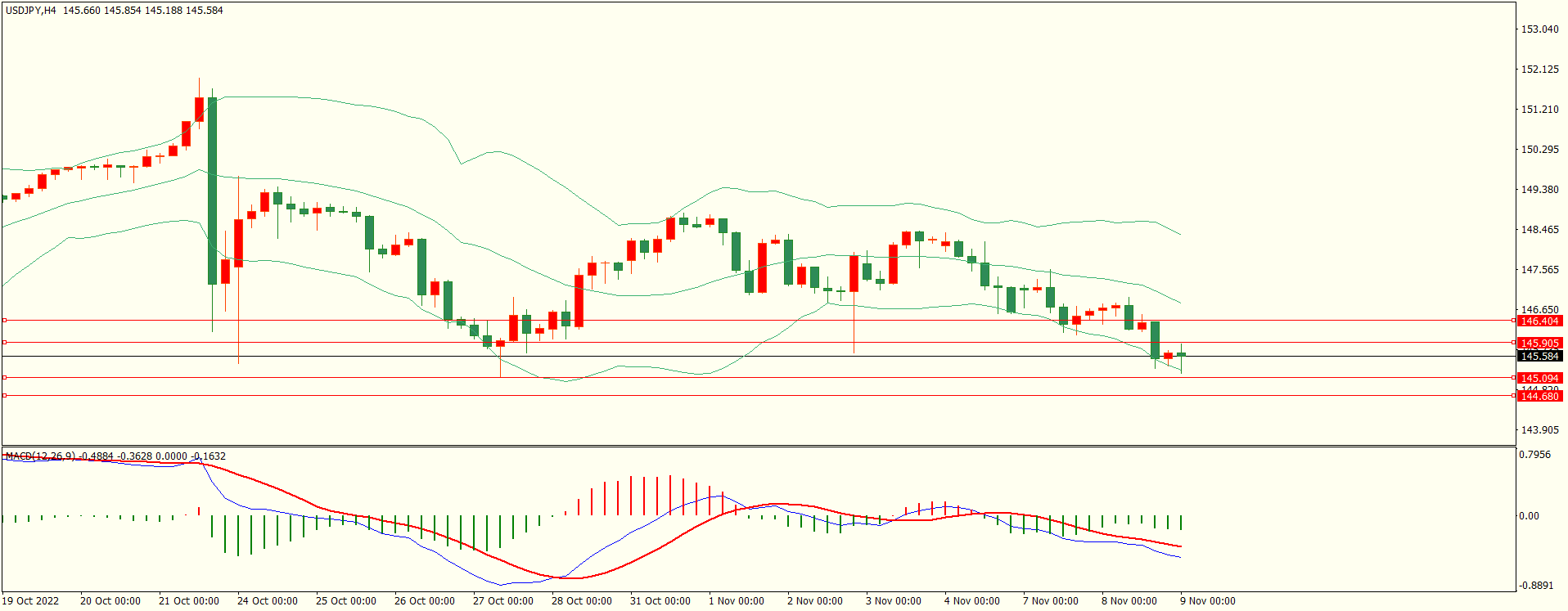The height and width of the screenshot is (611, 1568).
Task: Click the 28 Oct 00:00 date marker
Action: coord(581,601)
